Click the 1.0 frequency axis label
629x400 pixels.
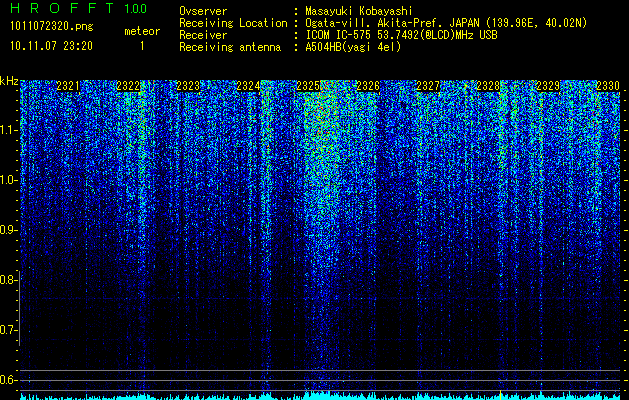pyautogui.click(x=9, y=180)
